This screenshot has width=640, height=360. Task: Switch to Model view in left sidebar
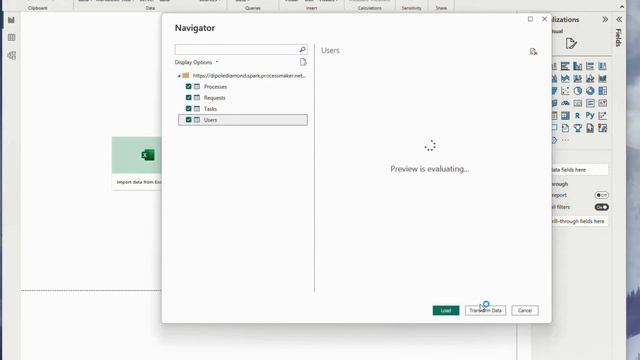(11, 56)
